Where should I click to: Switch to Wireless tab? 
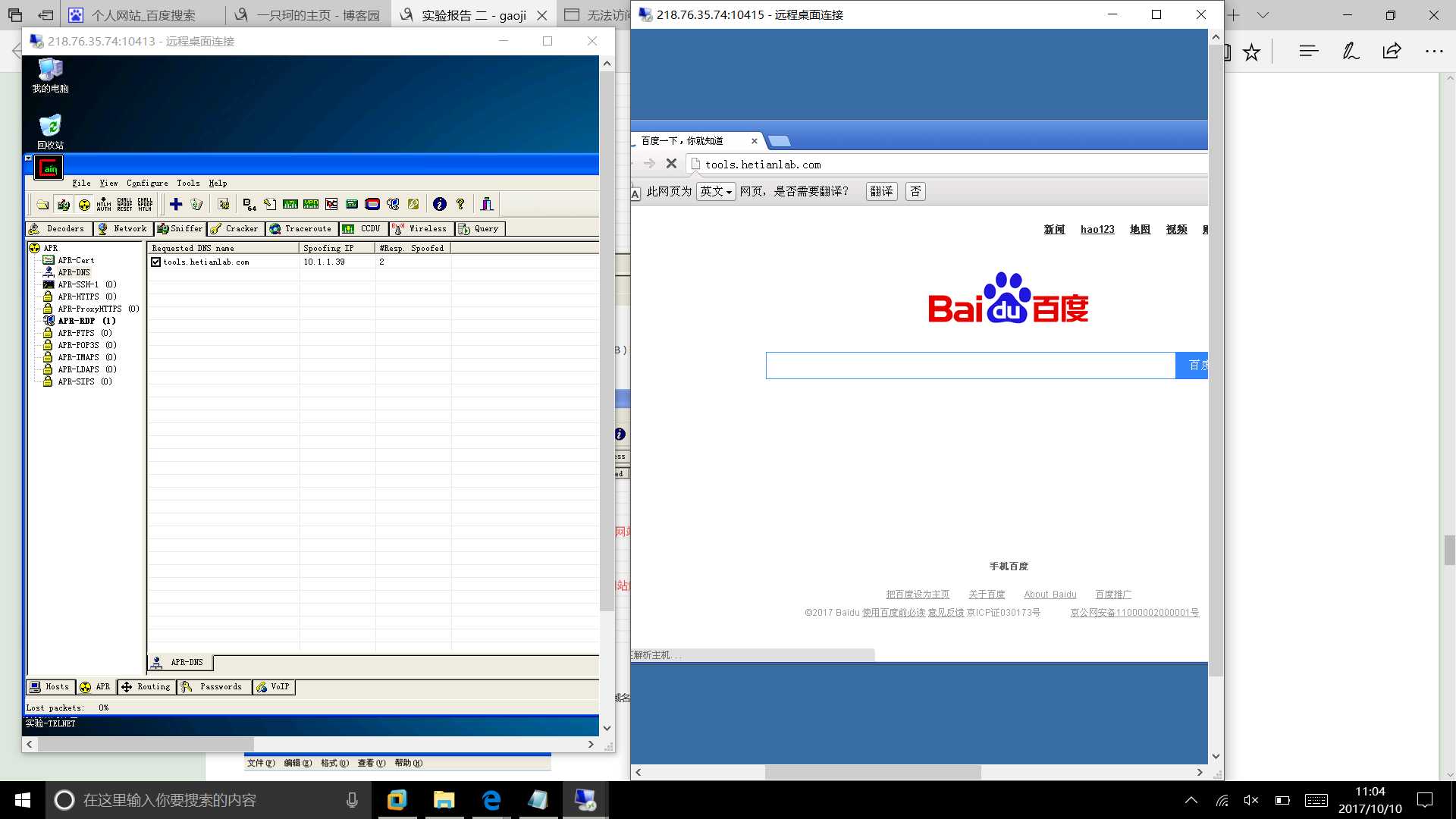pos(421,228)
